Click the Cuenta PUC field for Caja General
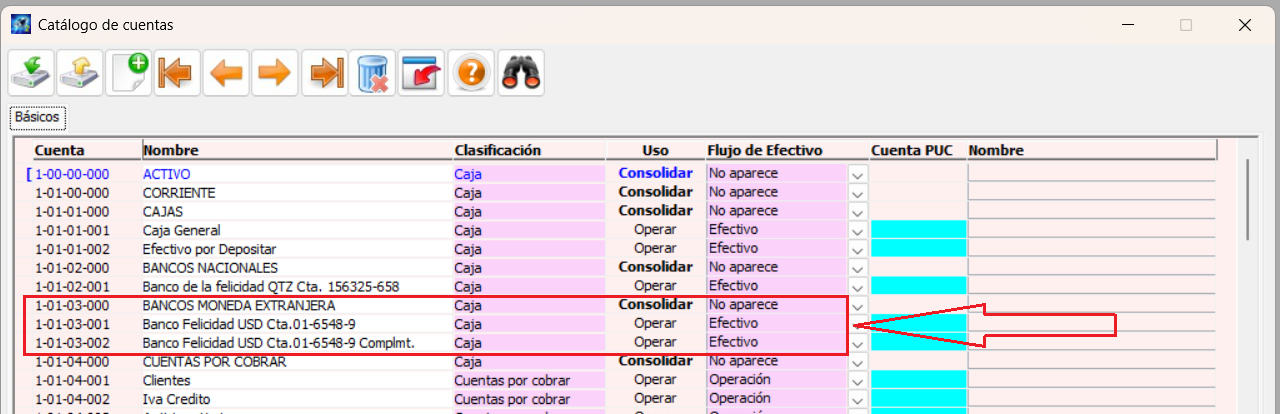 pos(917,230)
